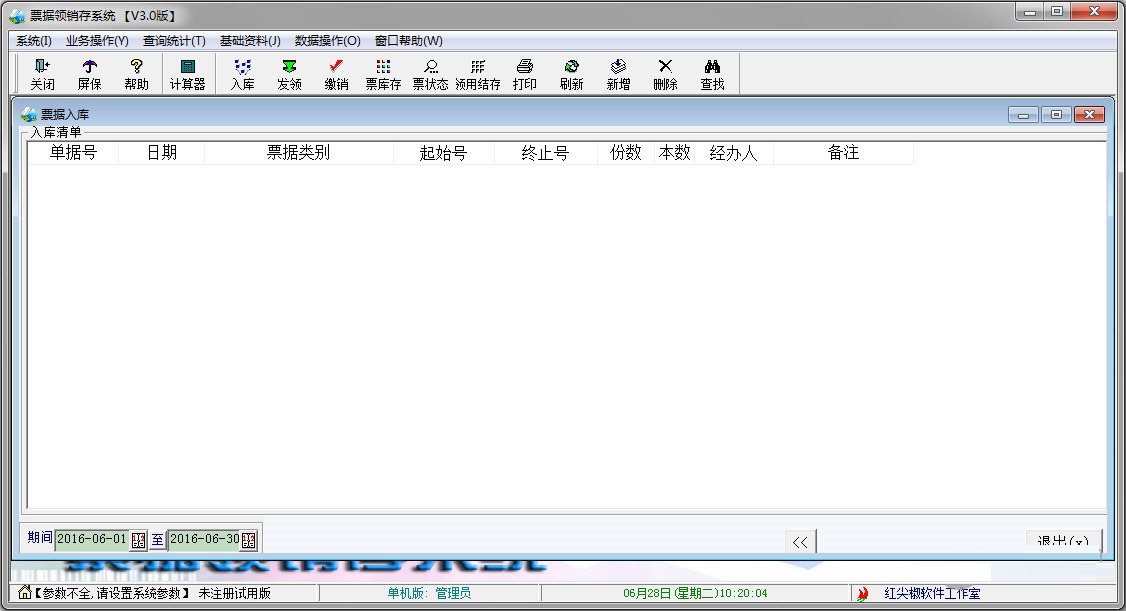Viewport: 1126px width, 611px height.
Task: Check 票状态 (ticket status) with its icon
Action: (x=428, y=73)
